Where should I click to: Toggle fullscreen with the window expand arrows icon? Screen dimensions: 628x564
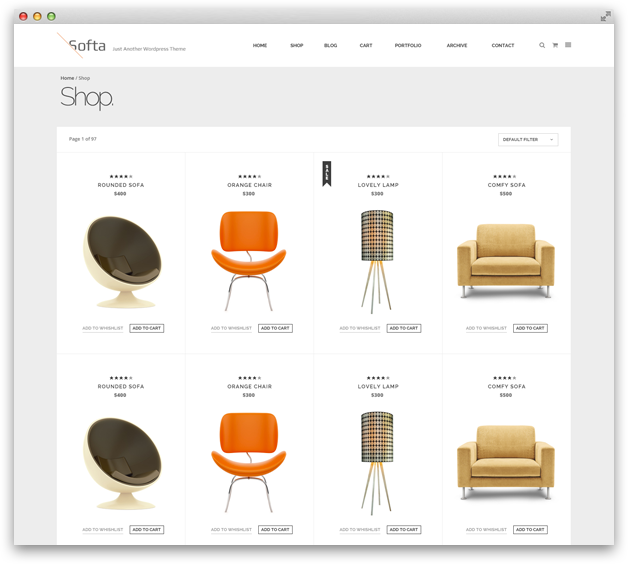tap(605, 16)
